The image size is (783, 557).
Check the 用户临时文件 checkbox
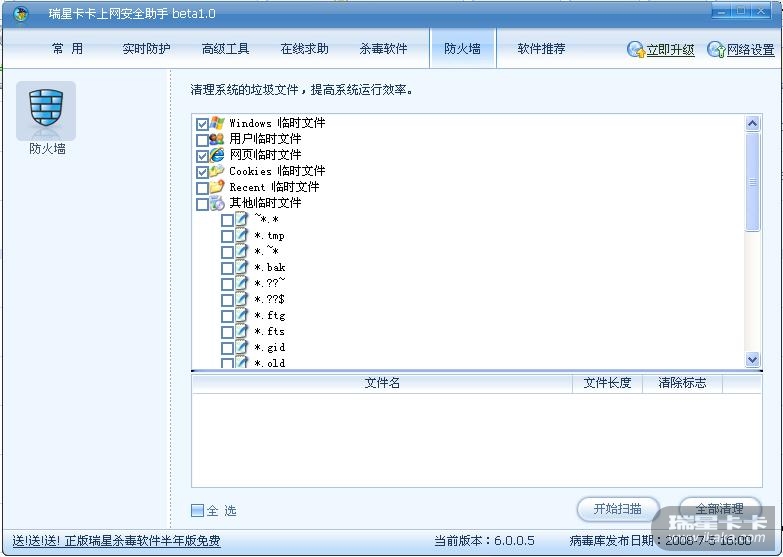coord(202,140)
